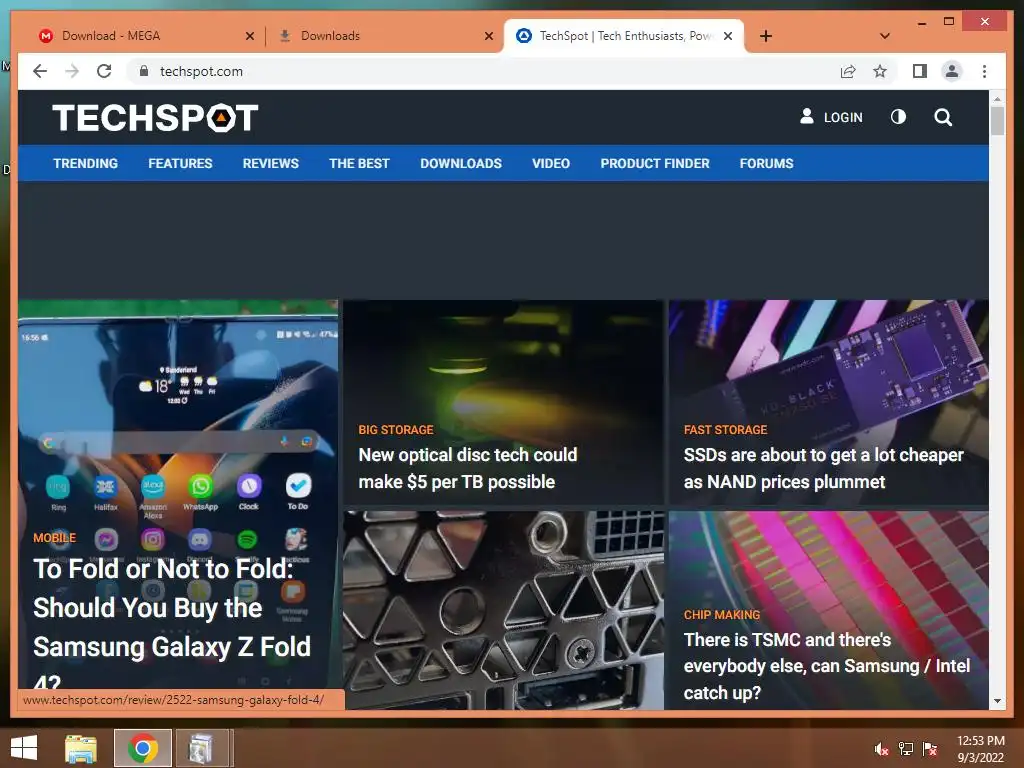Image resolution: width=1024 pixels, height=768 pixels.
Task: Toggle TechSpot dark/light theme
Action: (x=898, y=117)
